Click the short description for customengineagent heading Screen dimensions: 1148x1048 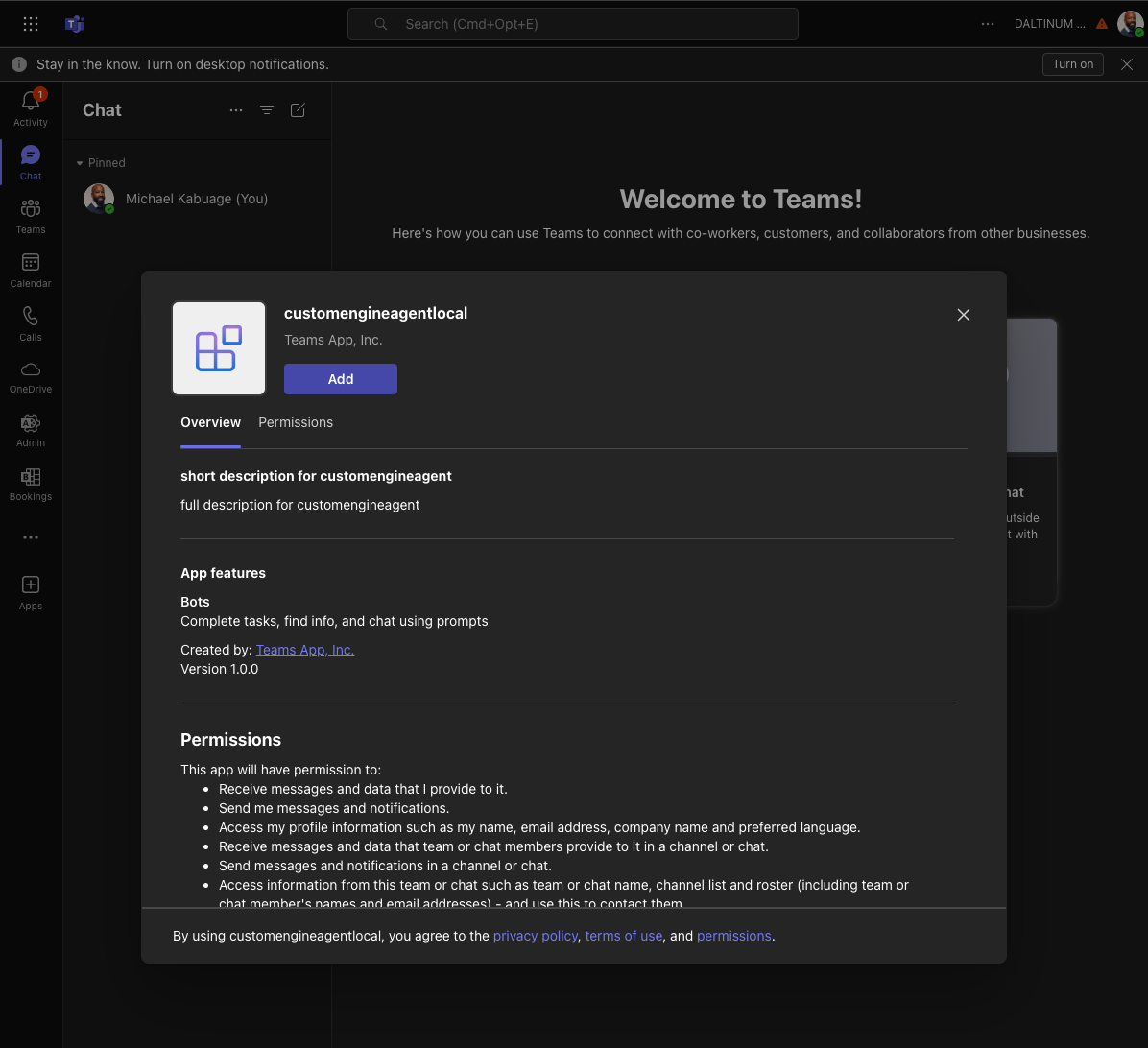click(x=317, y=476)
